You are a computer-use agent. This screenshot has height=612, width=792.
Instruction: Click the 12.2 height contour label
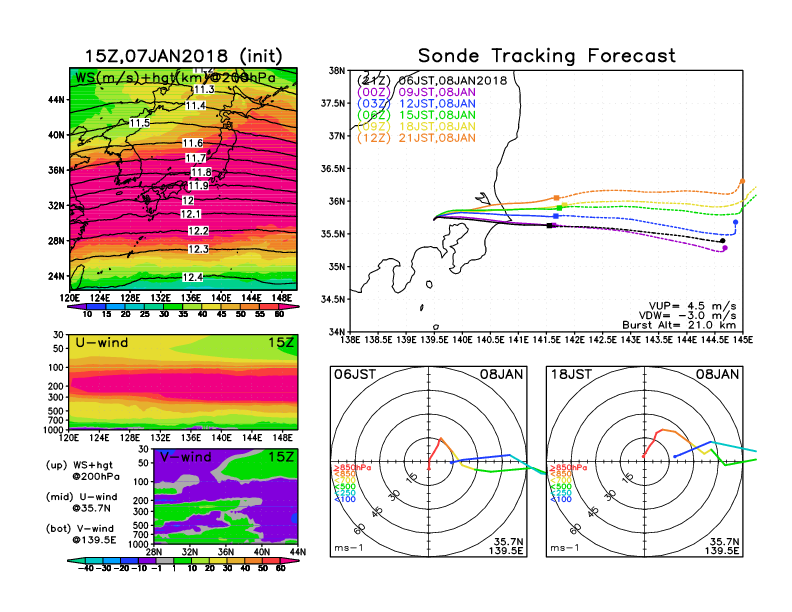click(198, 231)
